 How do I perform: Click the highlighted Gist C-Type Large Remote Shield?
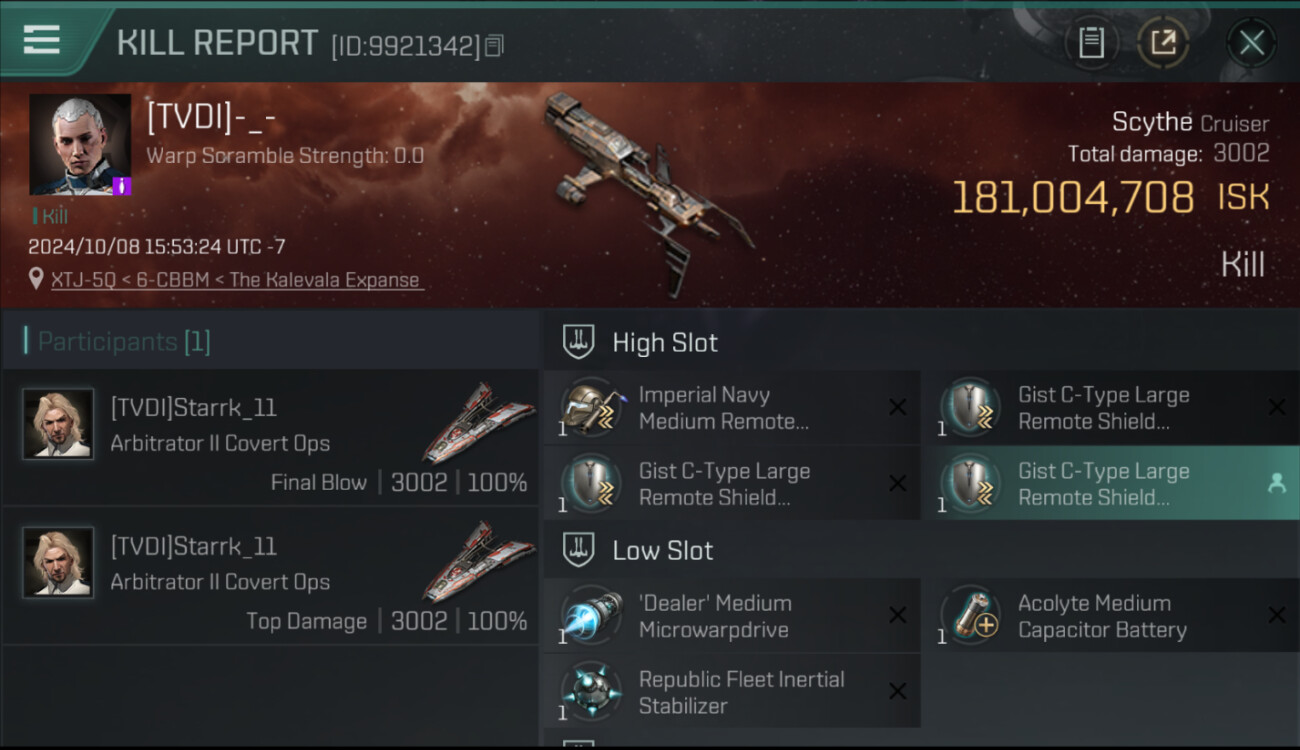tap(1110, 484)
